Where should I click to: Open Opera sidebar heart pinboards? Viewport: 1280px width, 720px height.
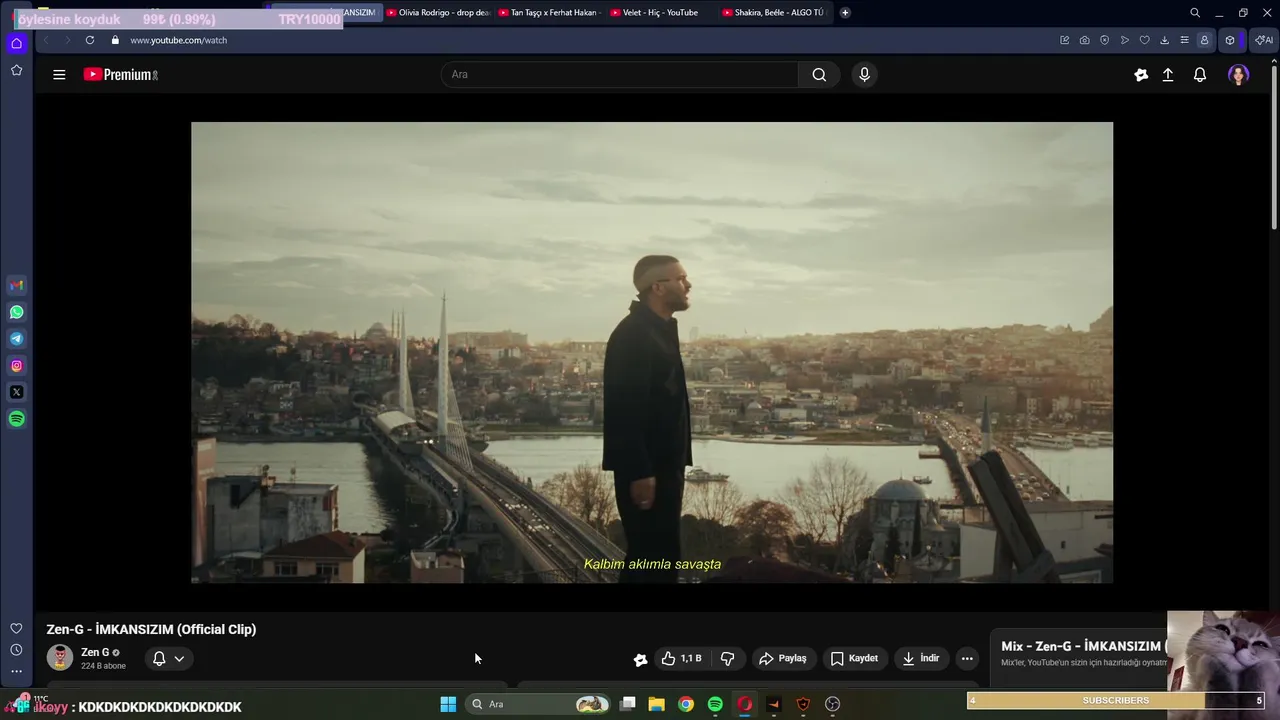(16, 628)
